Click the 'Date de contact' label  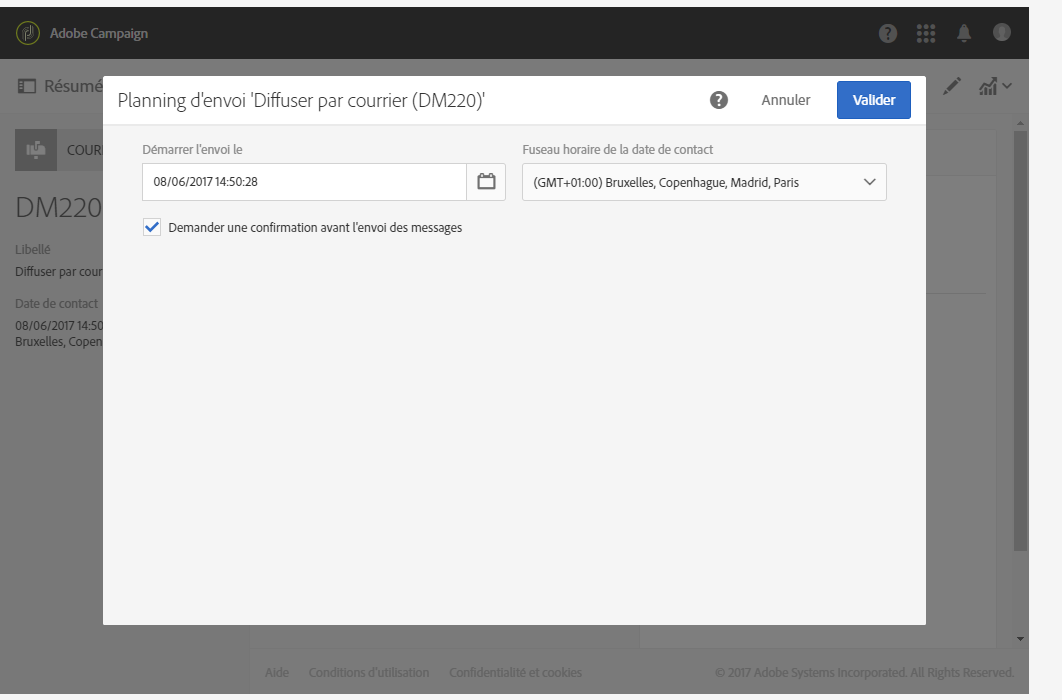[56, 303]
